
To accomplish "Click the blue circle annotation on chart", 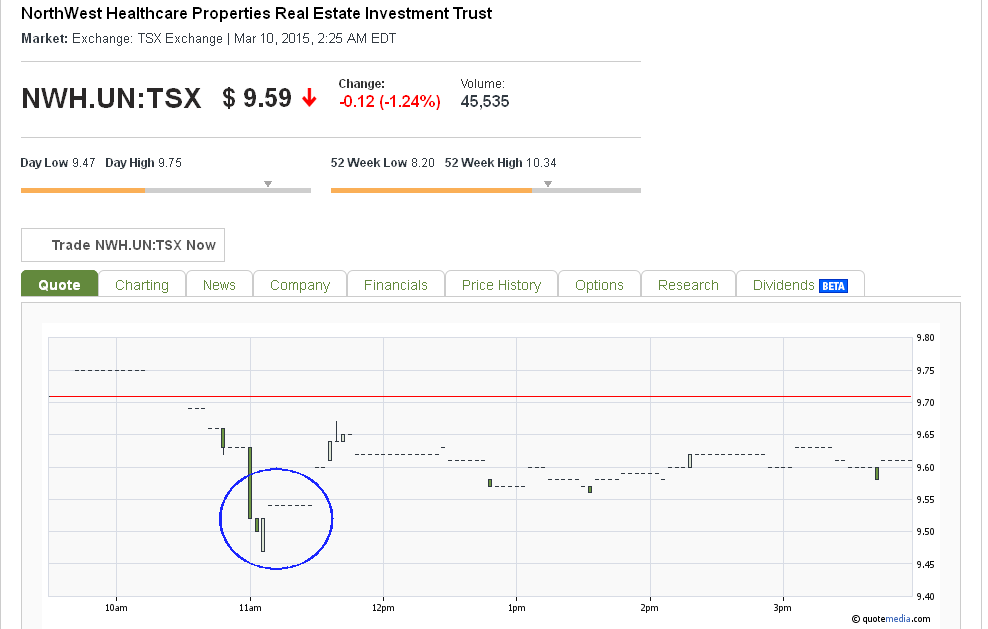I will pos(276,519).
